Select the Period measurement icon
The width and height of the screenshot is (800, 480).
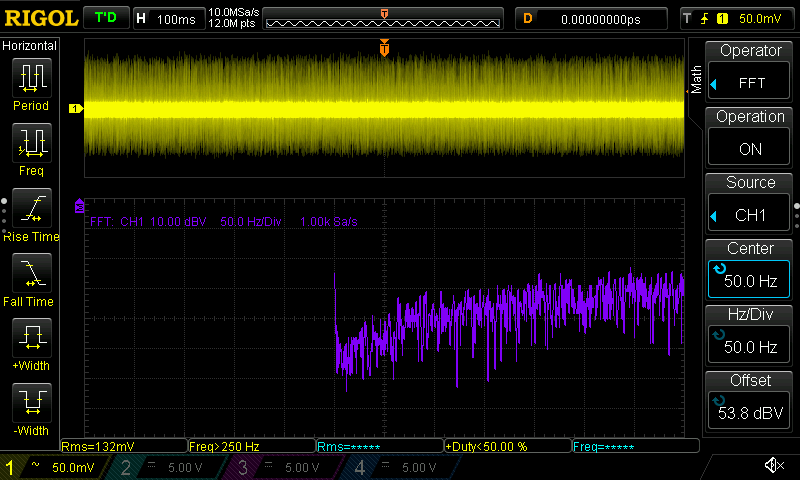tap(31, 78)
